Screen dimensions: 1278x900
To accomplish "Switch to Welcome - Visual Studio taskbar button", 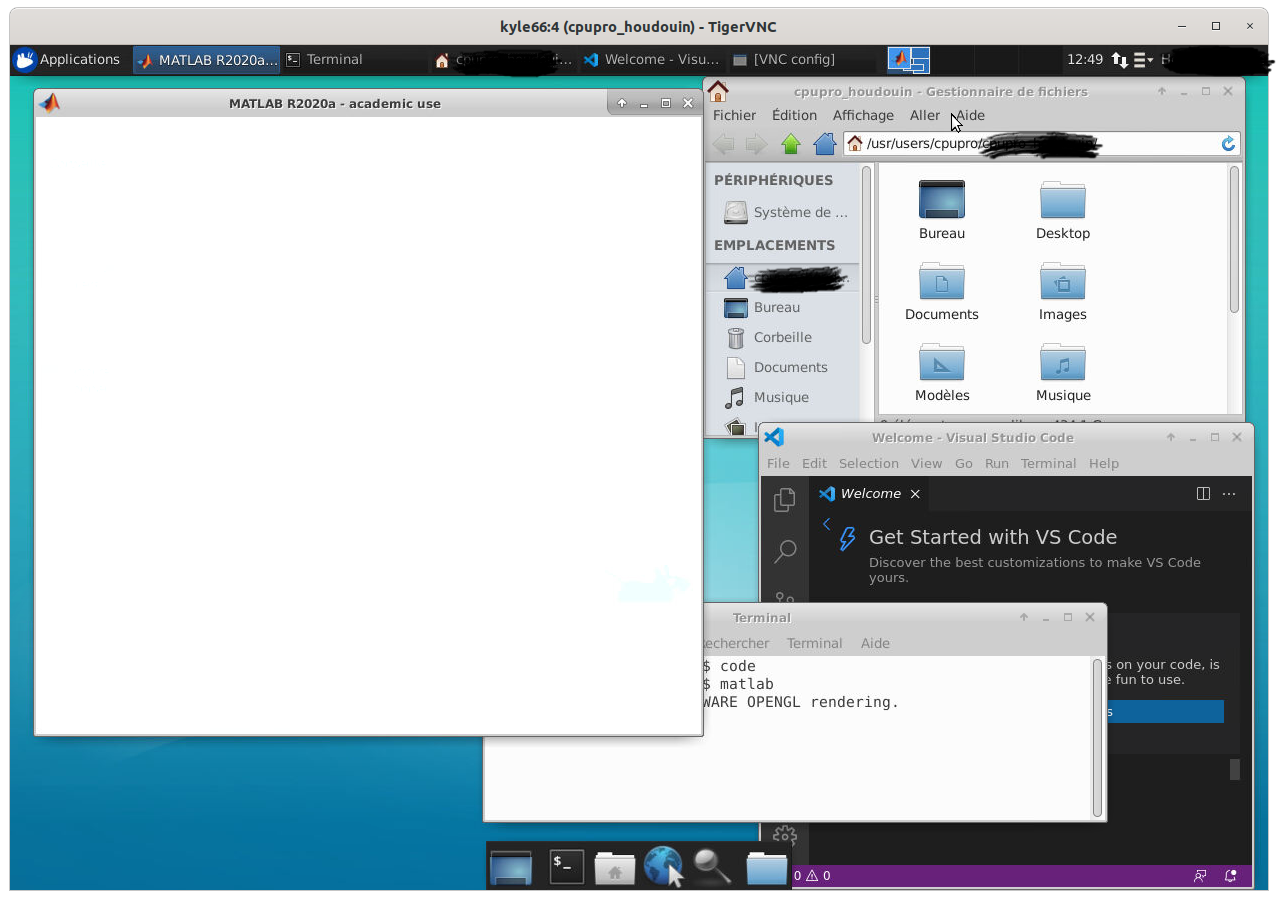I will coord(652,60).
